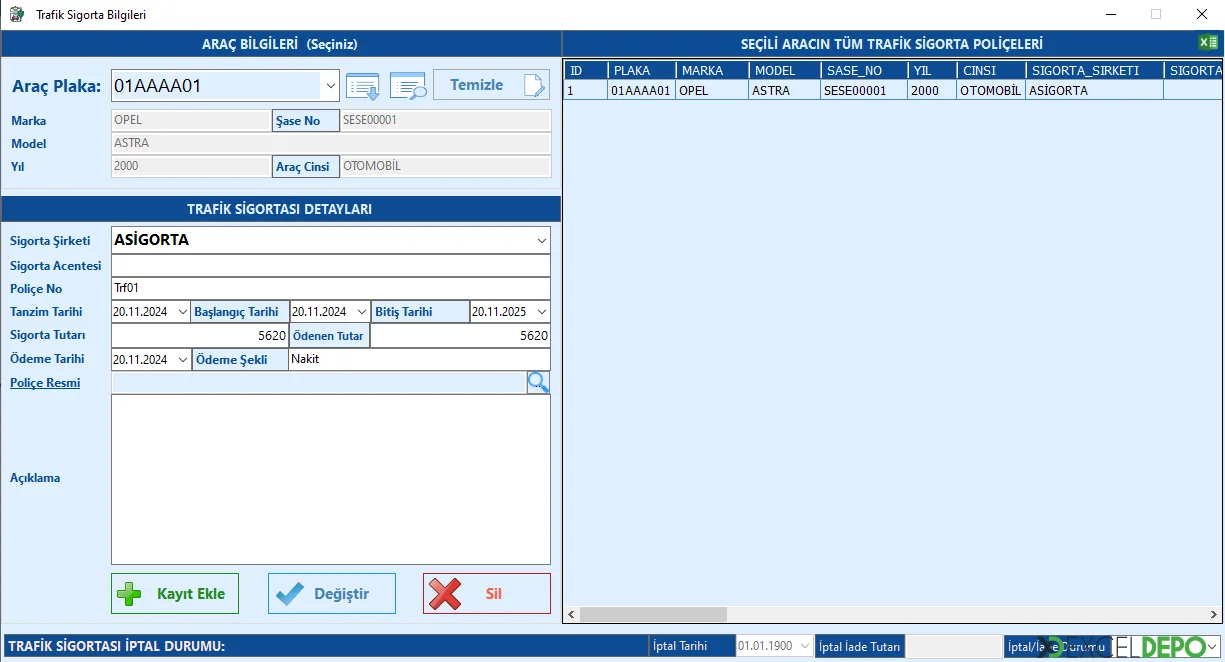Click the red Sil delete button
Viewport: 1225px width, 662px height.
(486, 593)
